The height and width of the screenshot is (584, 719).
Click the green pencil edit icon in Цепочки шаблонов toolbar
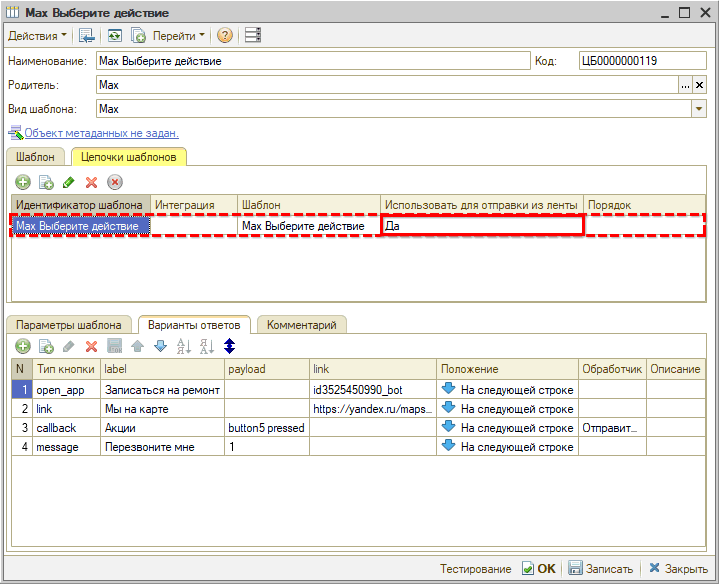[x=69, y=182]
